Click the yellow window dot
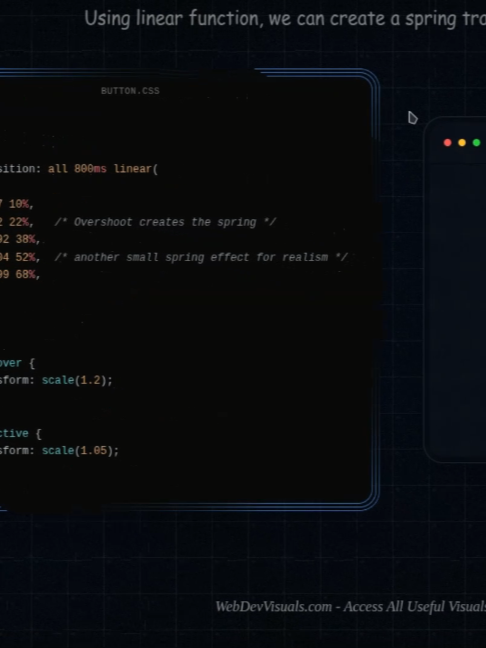 462,143
